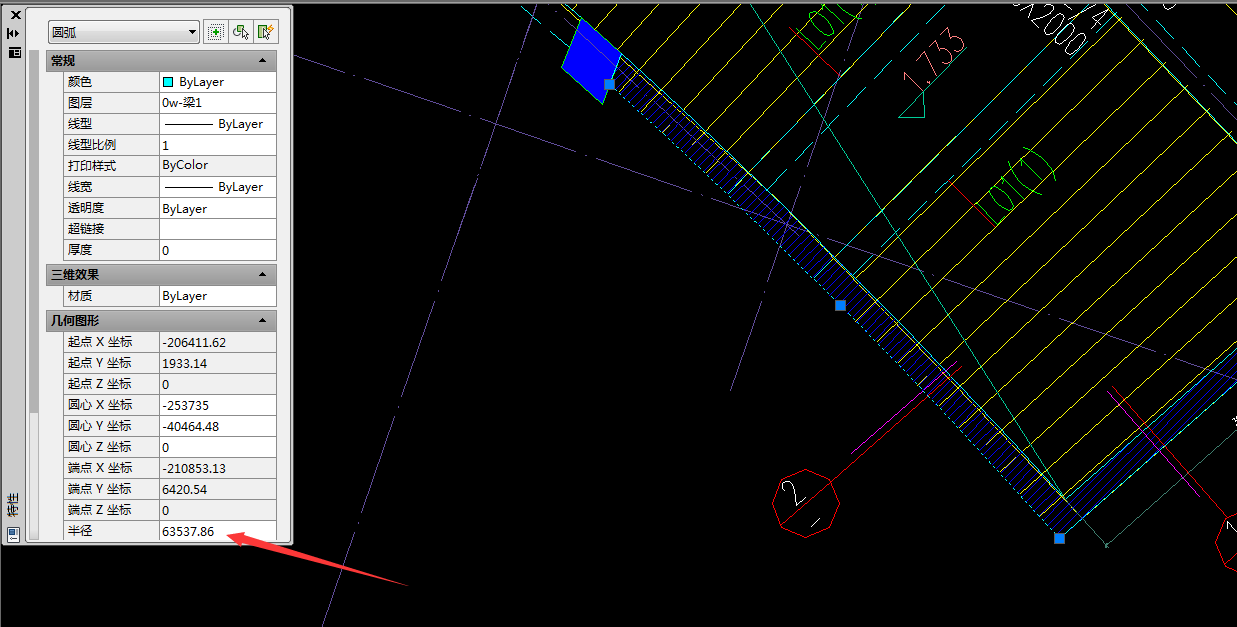Edit the 圆心 X 坐标 value -253735
Image resolution: width=1237 pixels, height=627 pixels.
tap(217, 405)
